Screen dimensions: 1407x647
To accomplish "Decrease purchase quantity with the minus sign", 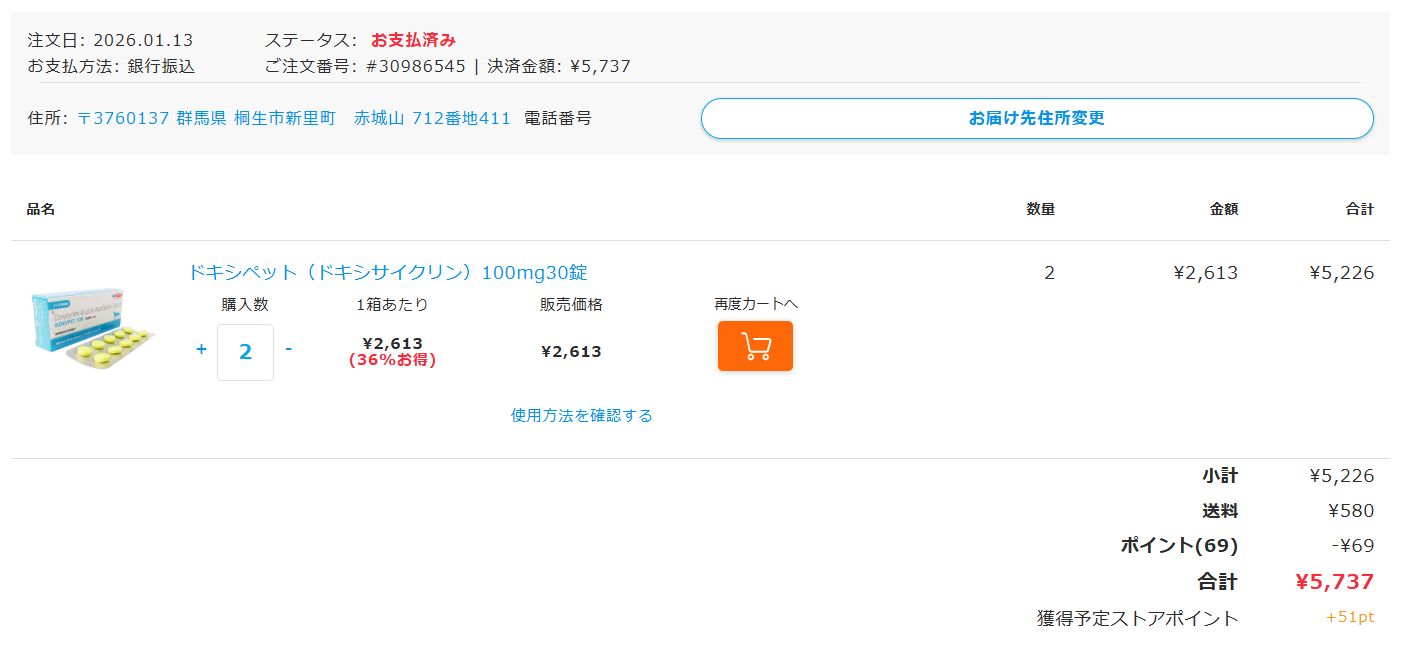I will [289, 349].
